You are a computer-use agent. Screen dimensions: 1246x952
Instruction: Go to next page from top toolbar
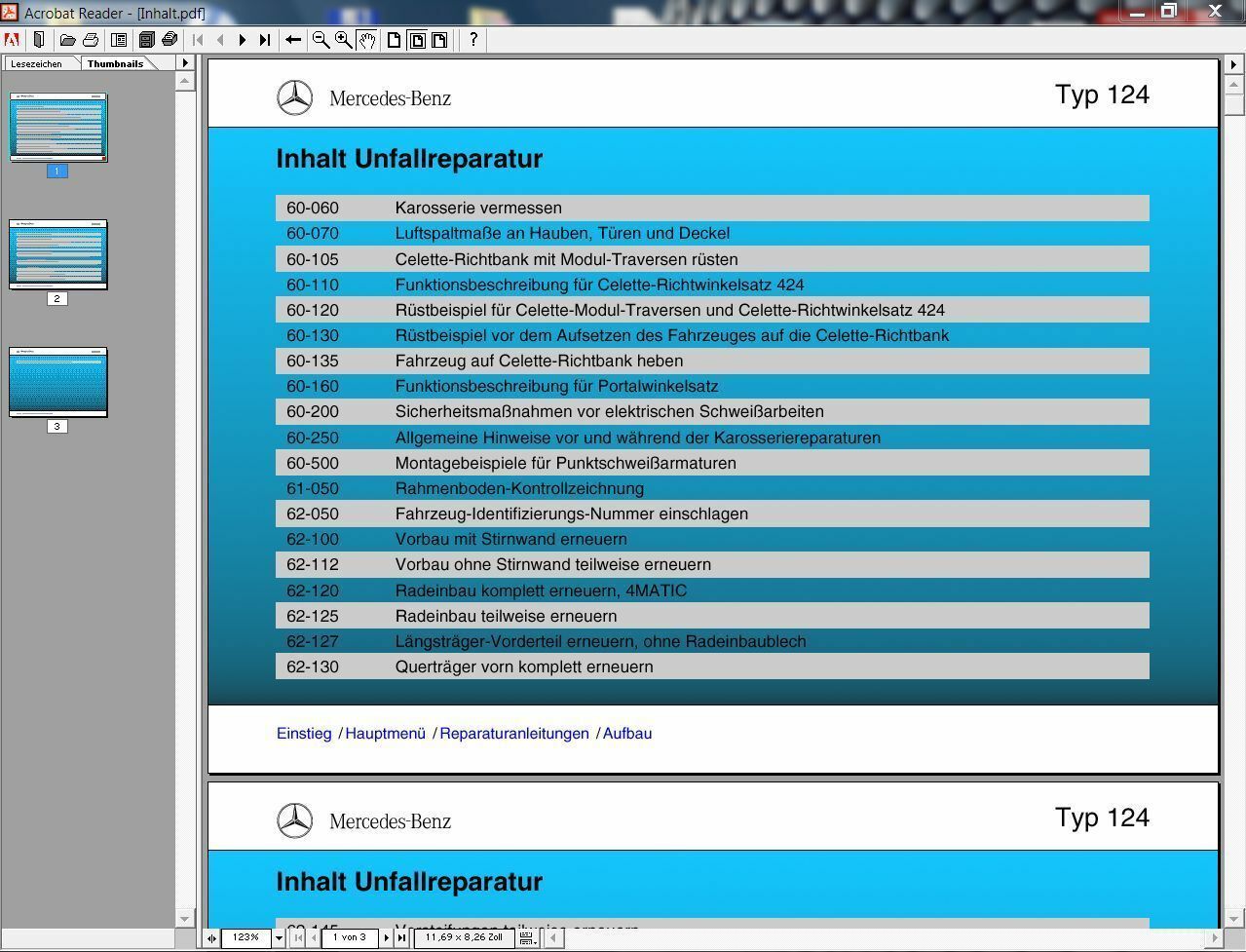243,40
